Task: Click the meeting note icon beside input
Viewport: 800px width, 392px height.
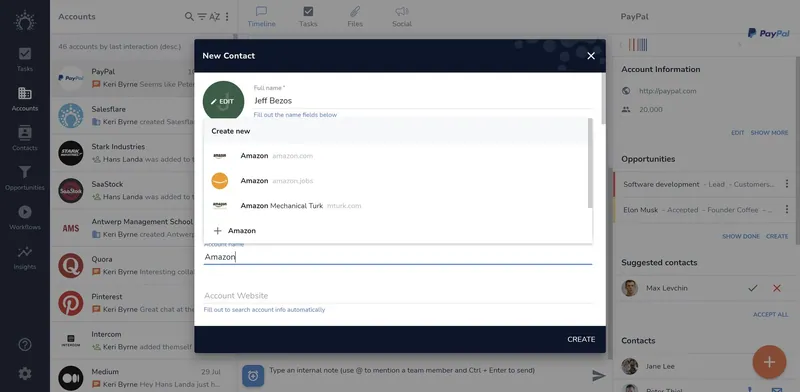Action: pyautogui.click(x=253, y=376)
